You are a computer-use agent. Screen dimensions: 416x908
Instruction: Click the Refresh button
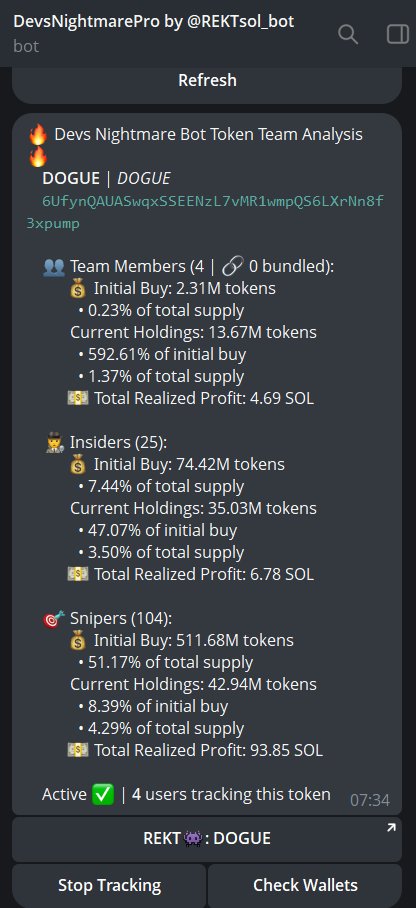[207, 80]
